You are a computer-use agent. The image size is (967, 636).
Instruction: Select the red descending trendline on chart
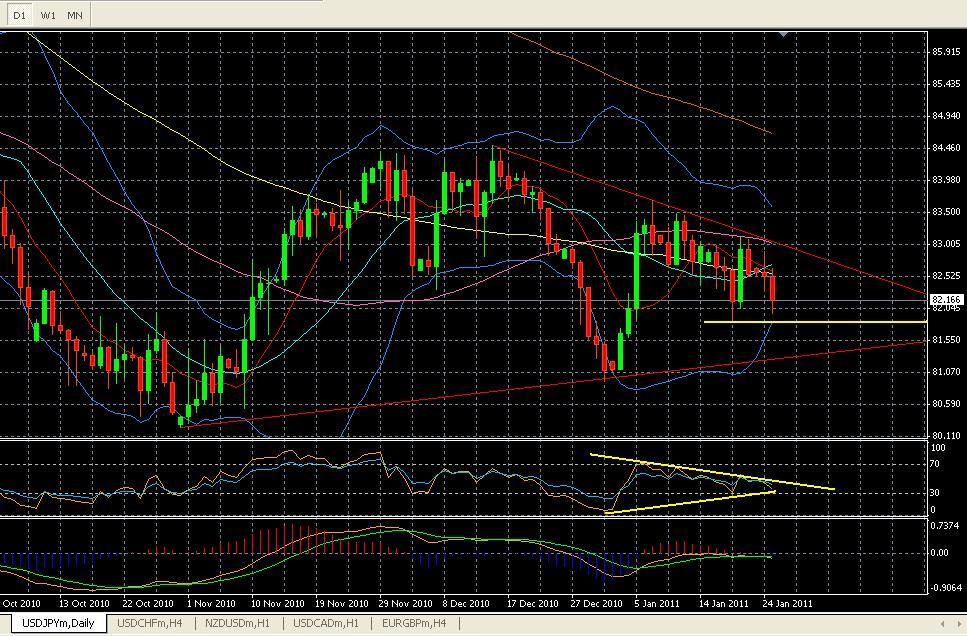709,220
